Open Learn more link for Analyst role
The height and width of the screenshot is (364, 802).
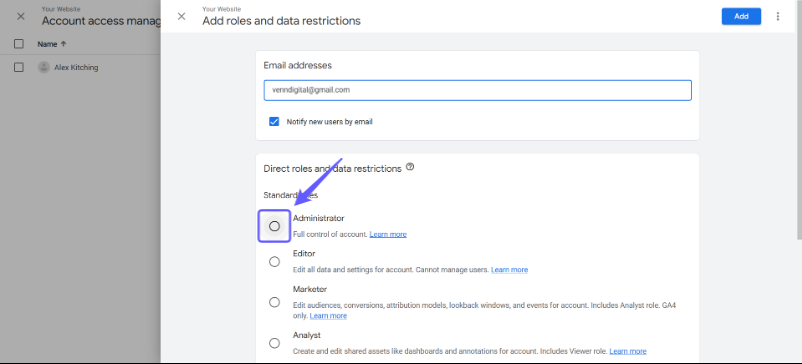point(628,351)
